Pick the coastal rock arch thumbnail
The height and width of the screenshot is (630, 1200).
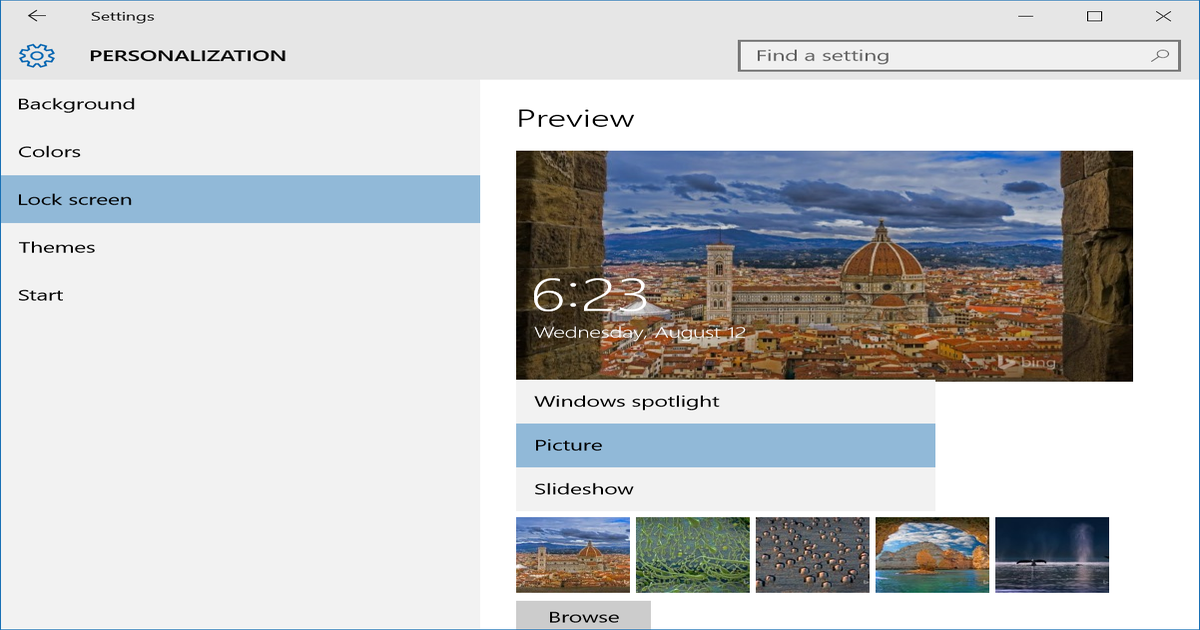point(932,554)
